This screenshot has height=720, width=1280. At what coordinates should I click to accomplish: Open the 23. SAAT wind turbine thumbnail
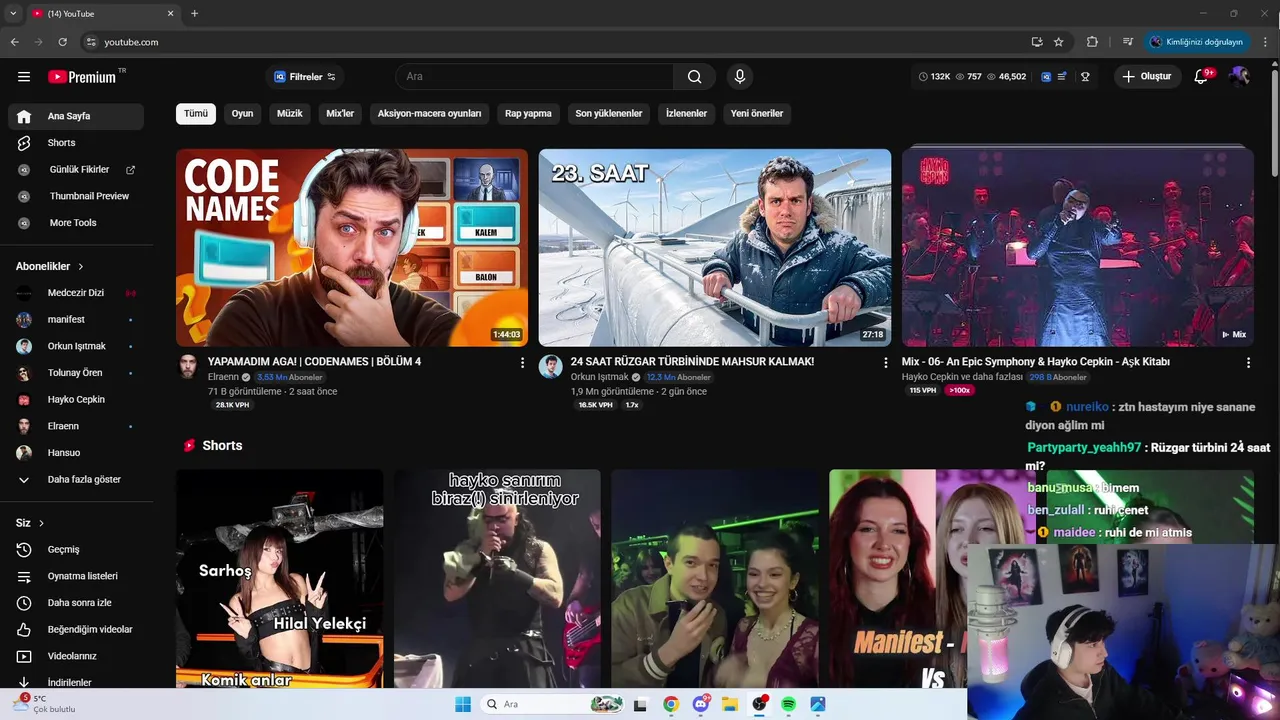[x=715, y=247]
